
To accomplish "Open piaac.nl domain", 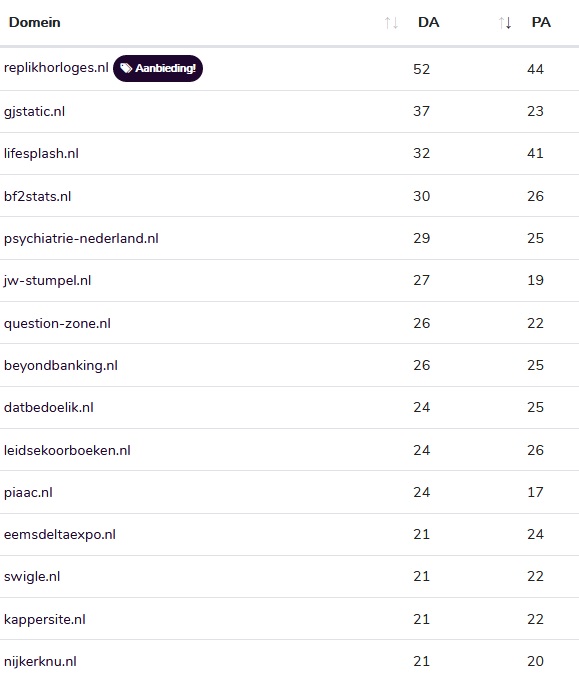I will (x=28, y=493).
